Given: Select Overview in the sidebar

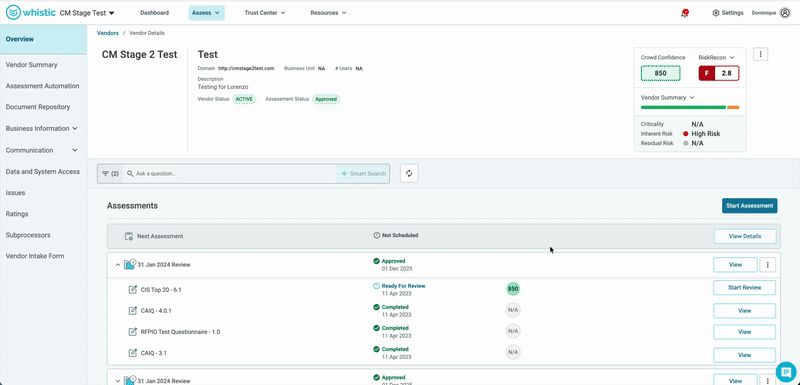Looking at the screenshot, I should click(43, 39).
